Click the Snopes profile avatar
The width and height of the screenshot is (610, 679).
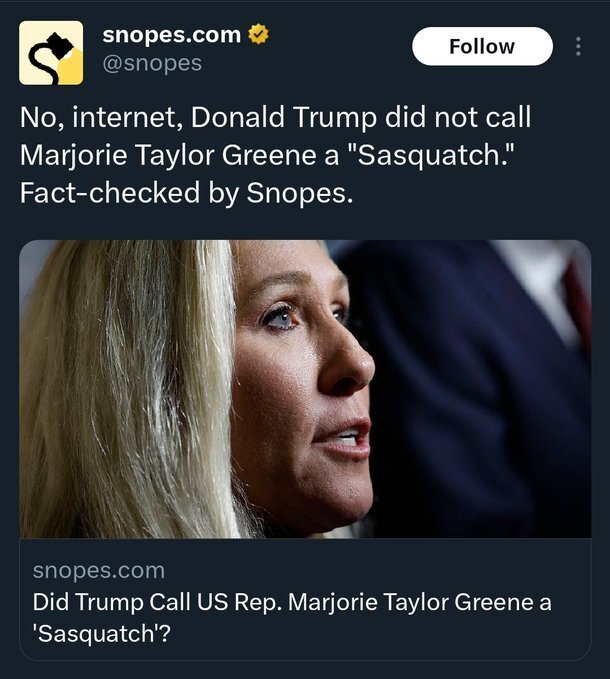pos(52,52)
